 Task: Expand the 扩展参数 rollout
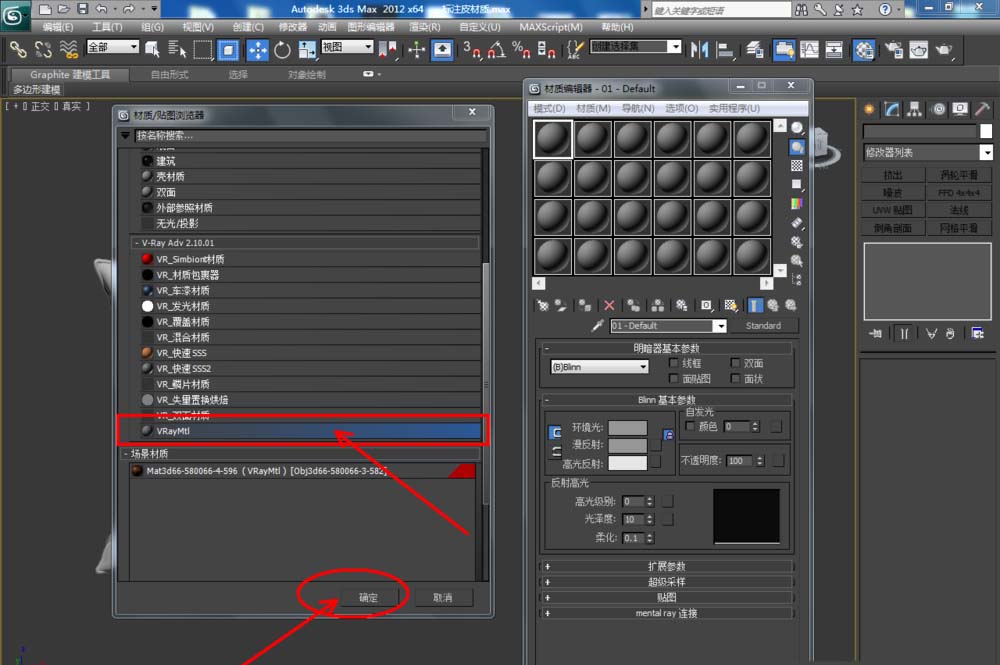(x=666, y=566)
